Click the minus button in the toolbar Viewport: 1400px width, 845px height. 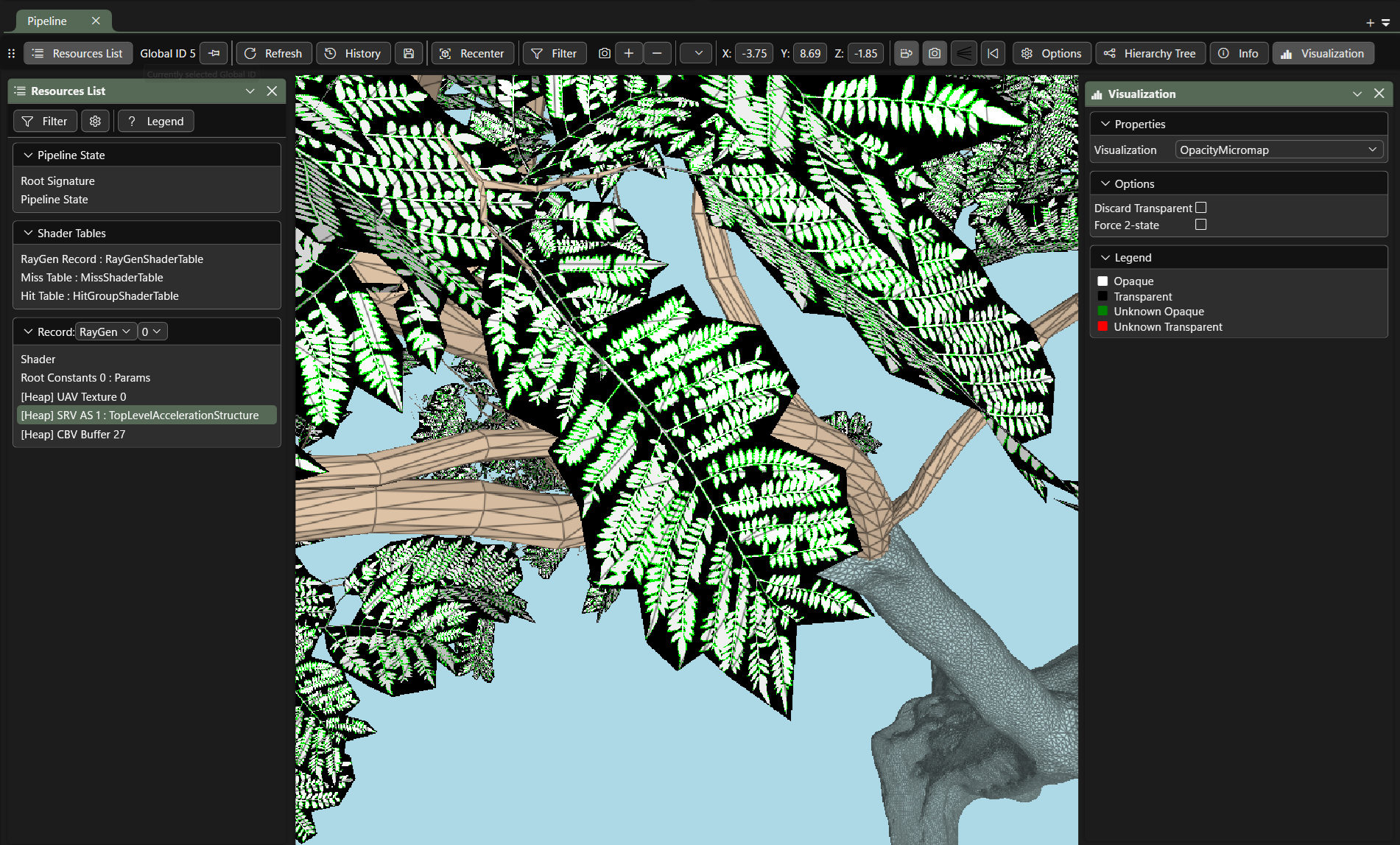point(657,53)
